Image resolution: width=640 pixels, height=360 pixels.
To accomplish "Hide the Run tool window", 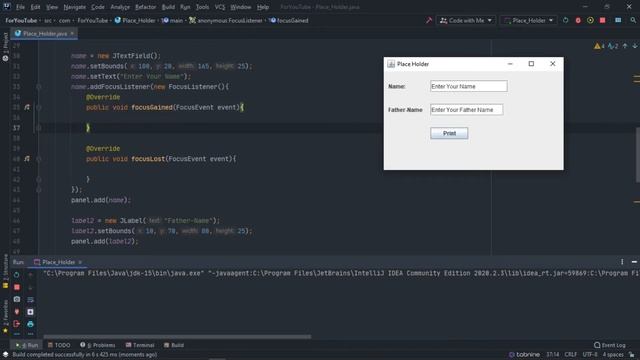I will 634,262.
